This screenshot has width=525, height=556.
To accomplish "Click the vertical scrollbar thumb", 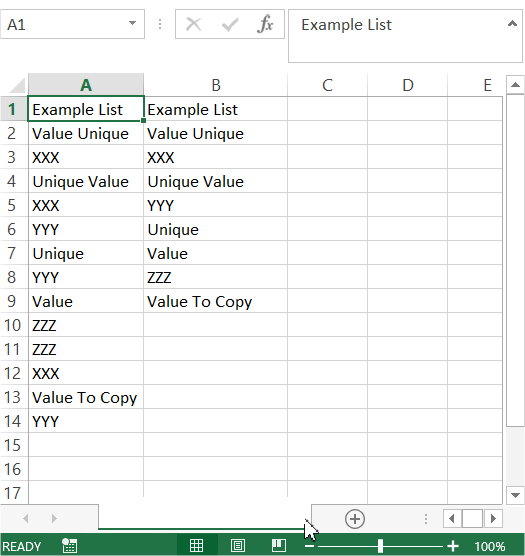I will pyautogui.click(x=515, y=261).
